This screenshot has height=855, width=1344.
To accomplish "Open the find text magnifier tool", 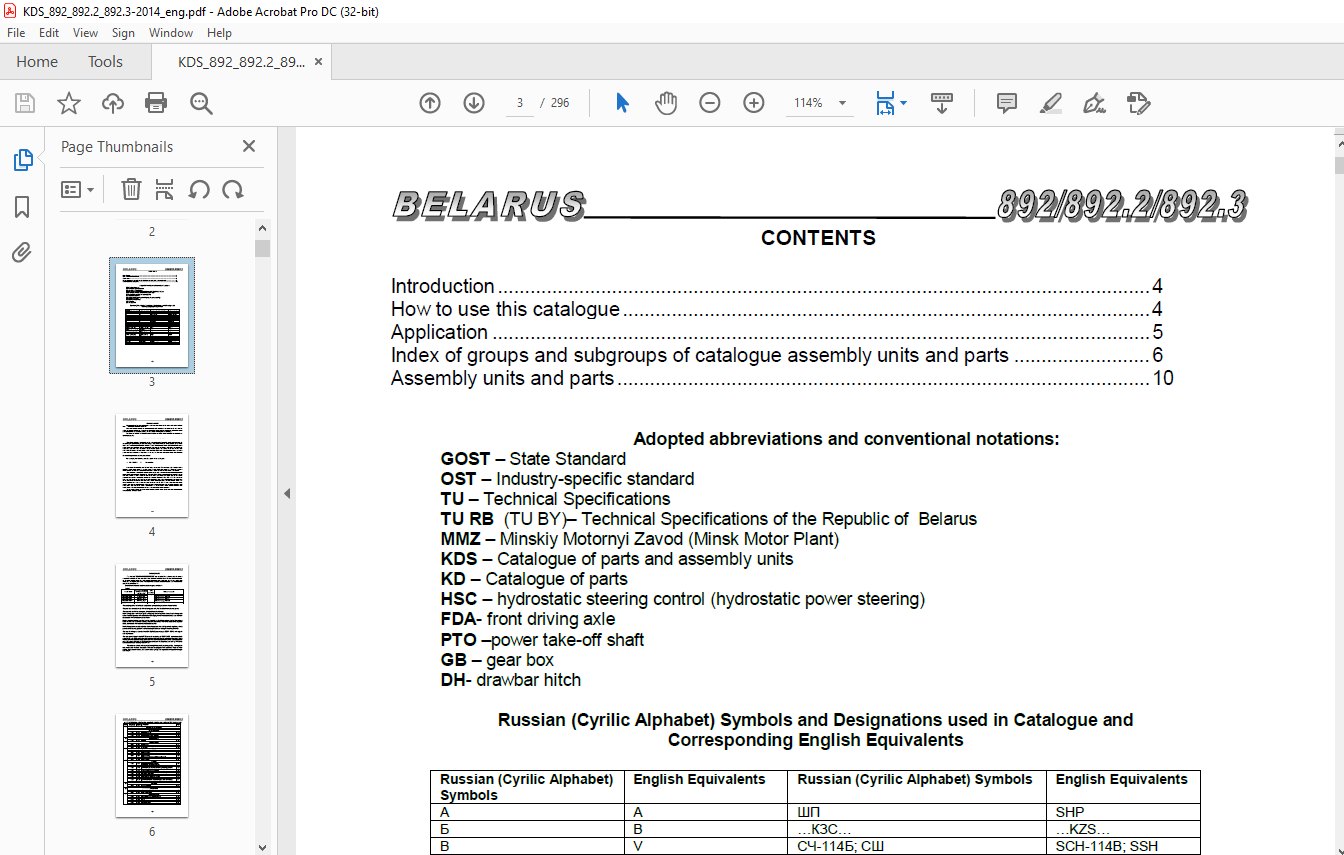I will [x=201, y=103].
